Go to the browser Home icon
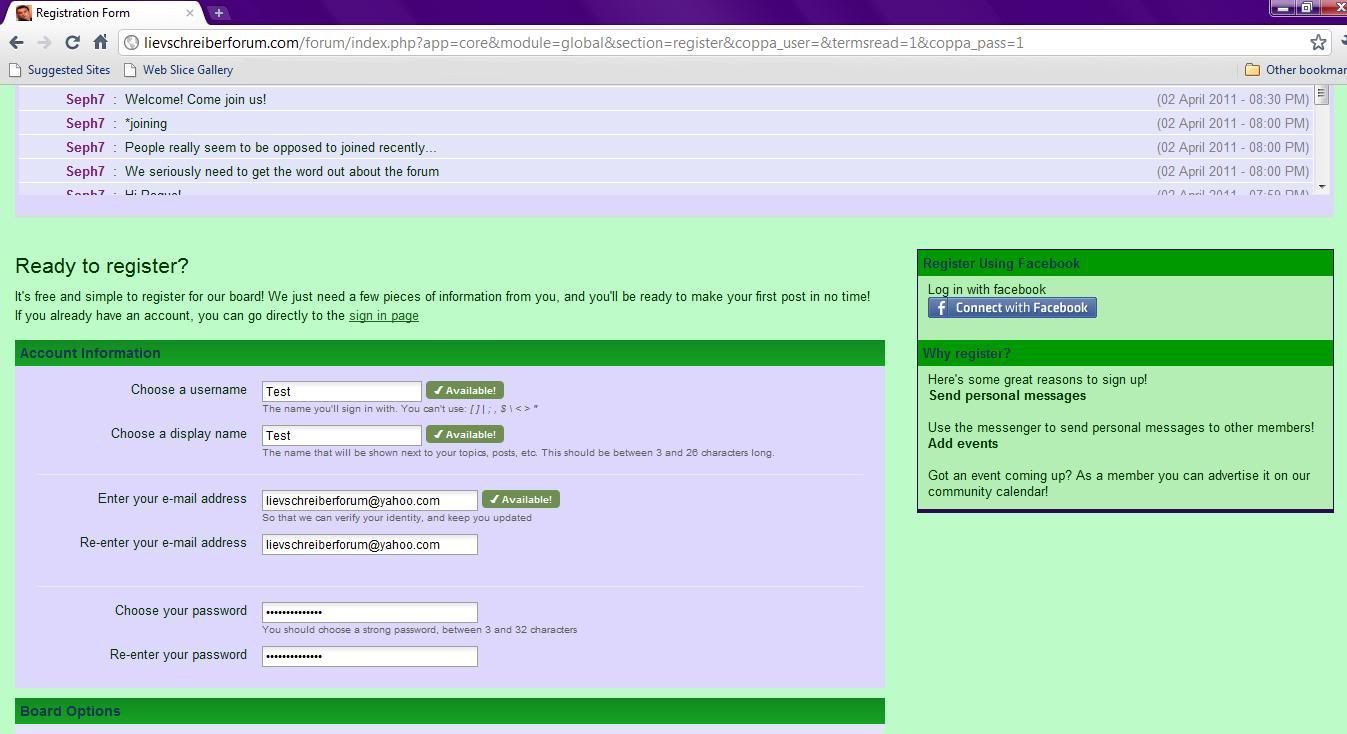 tap(100, 42)
